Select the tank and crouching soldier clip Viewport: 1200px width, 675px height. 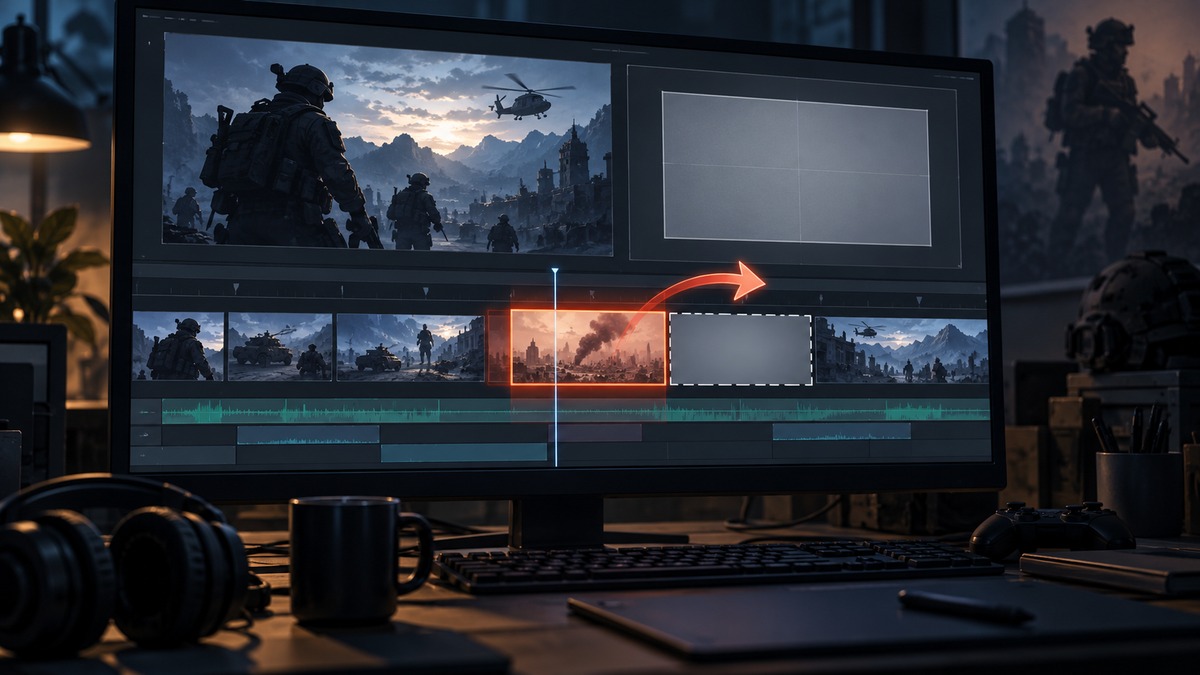(x=280, y=347)
